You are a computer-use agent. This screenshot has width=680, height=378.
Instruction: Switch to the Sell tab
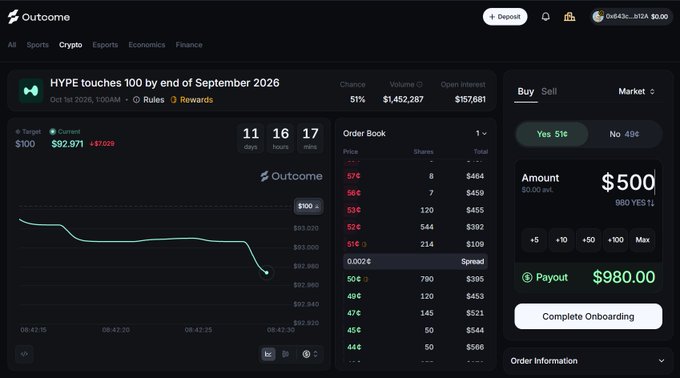click(x=549, y=91)
